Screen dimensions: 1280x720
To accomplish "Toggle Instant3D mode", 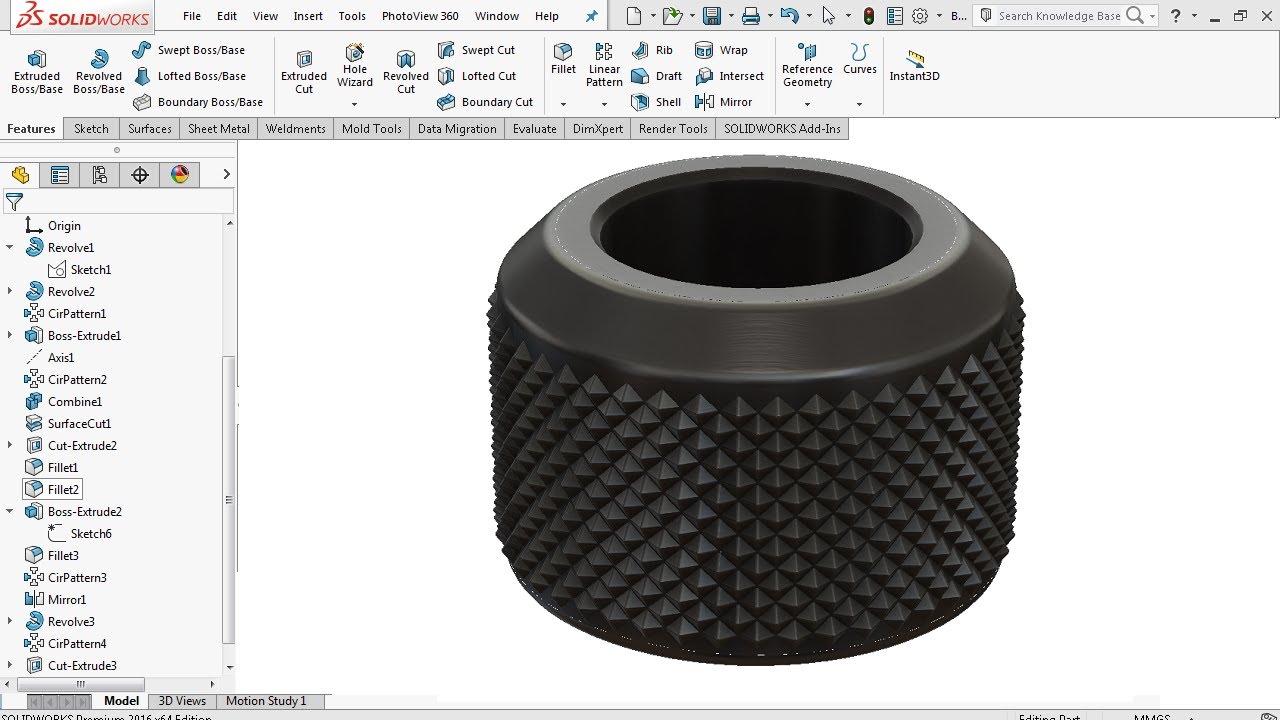I will coord(915,65).
